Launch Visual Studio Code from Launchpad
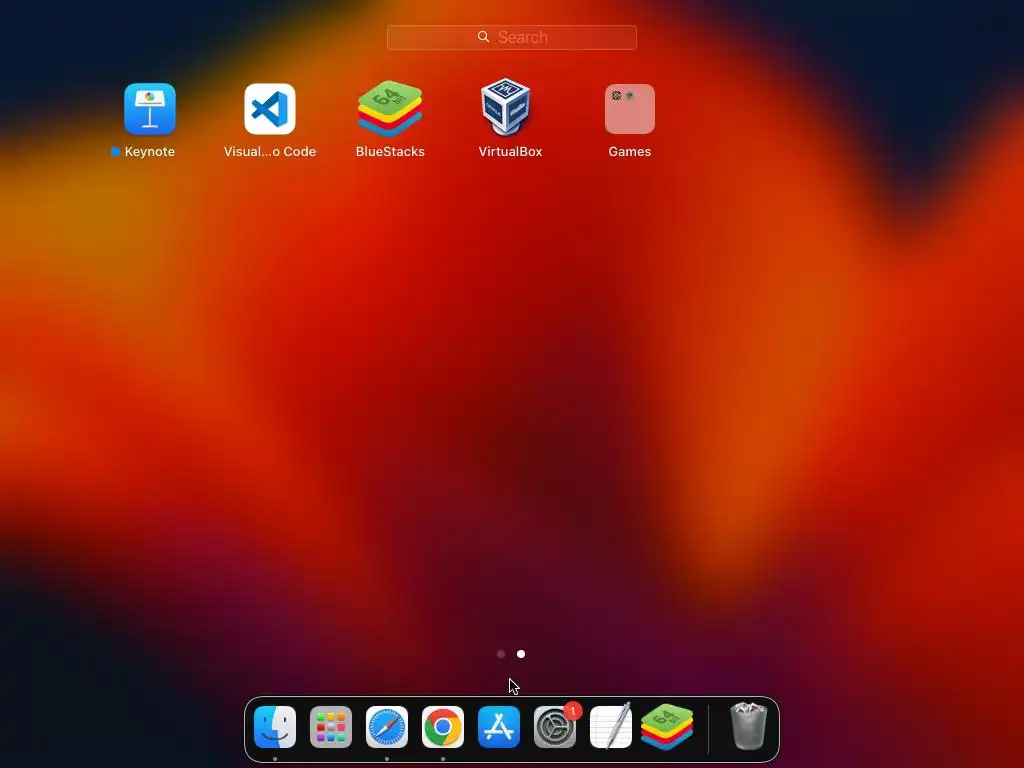 (270, 108)
